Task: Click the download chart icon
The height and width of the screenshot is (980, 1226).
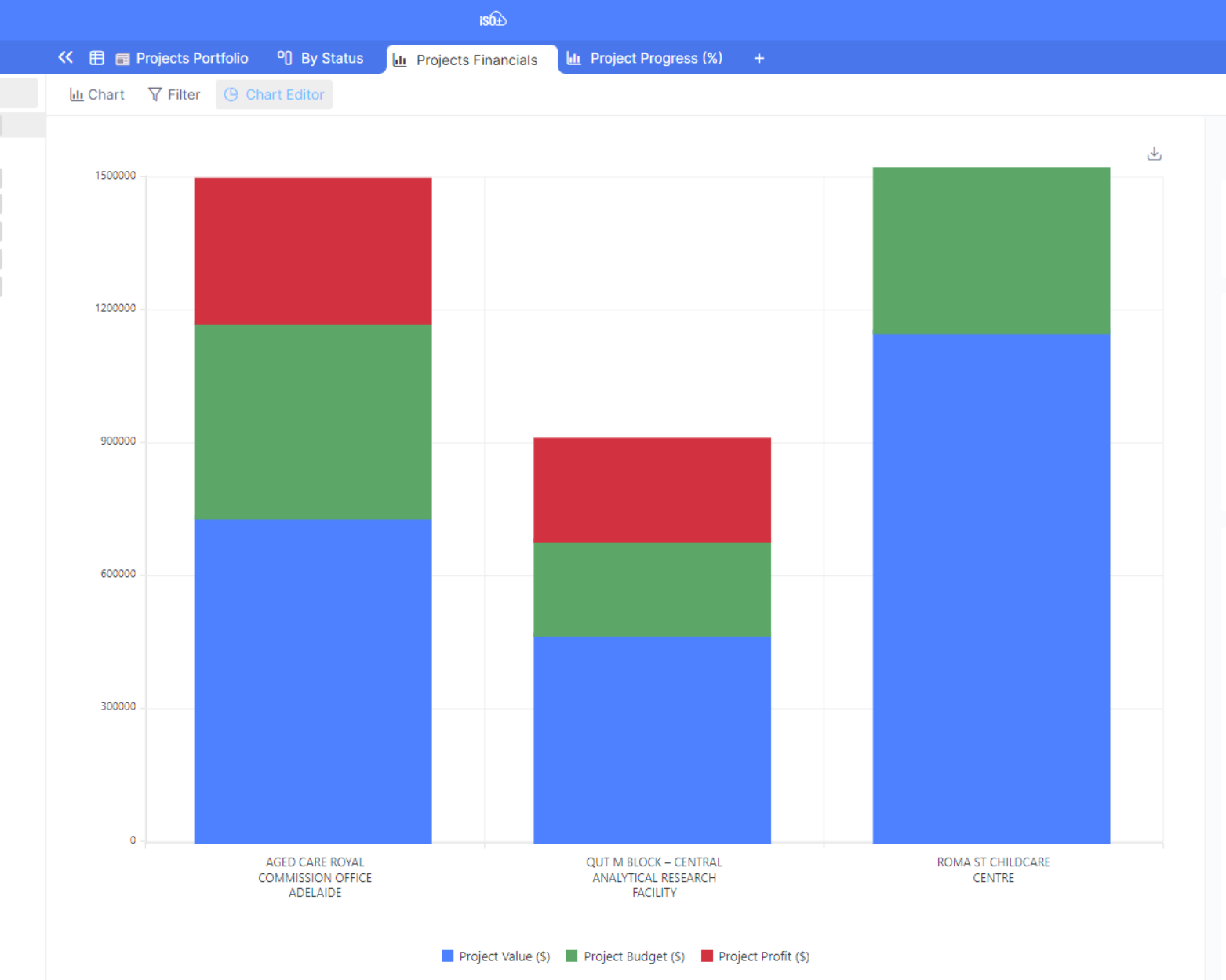Action: pos(1154,154)
